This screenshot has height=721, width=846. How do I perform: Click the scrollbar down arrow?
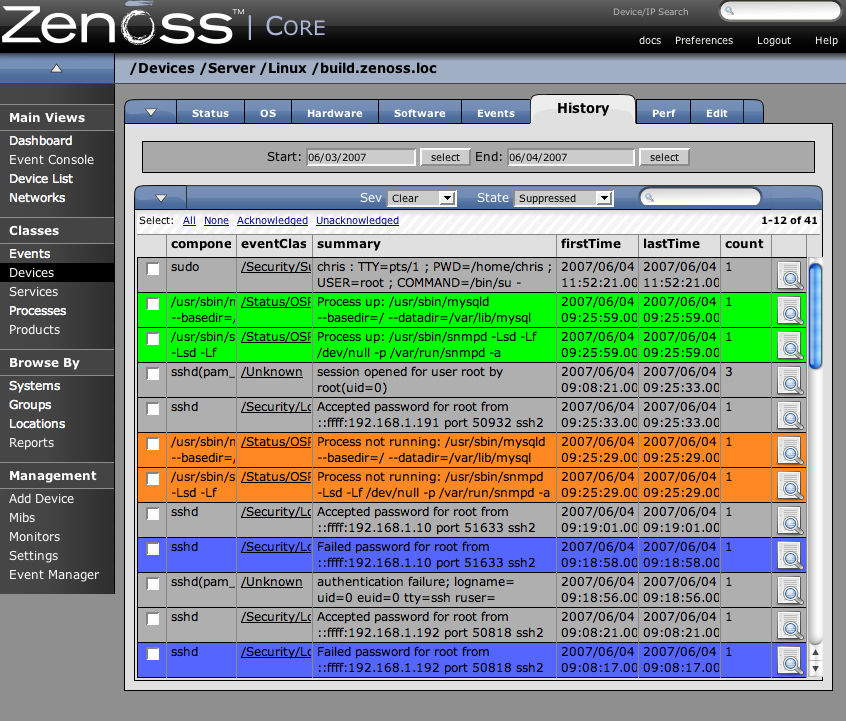click(x=816, y=668)
